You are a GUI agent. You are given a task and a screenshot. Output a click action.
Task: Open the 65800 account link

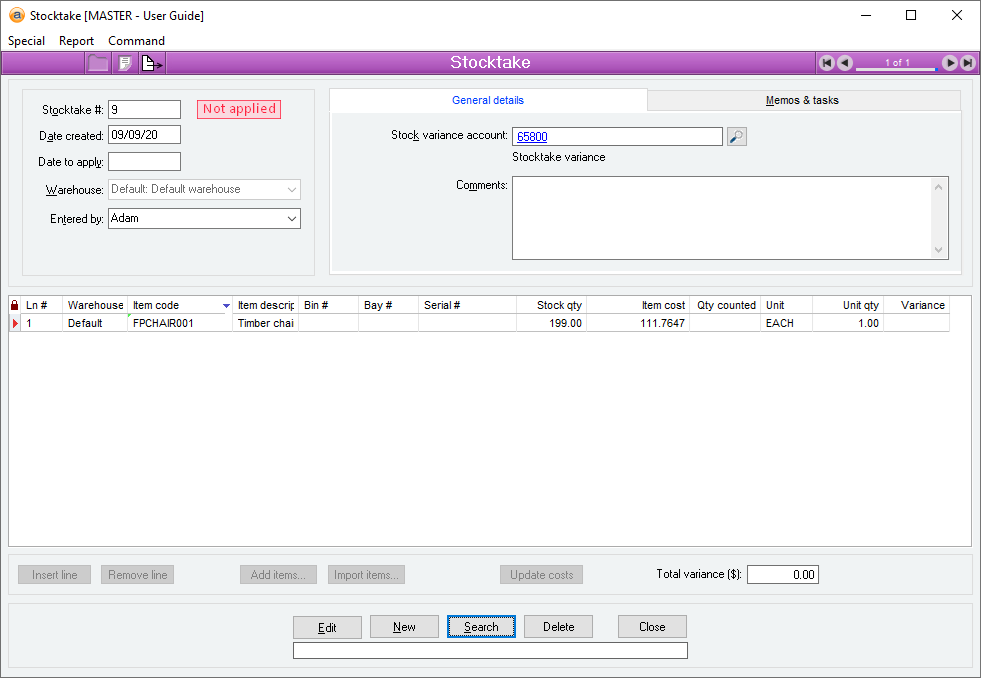tap(532, 136)
